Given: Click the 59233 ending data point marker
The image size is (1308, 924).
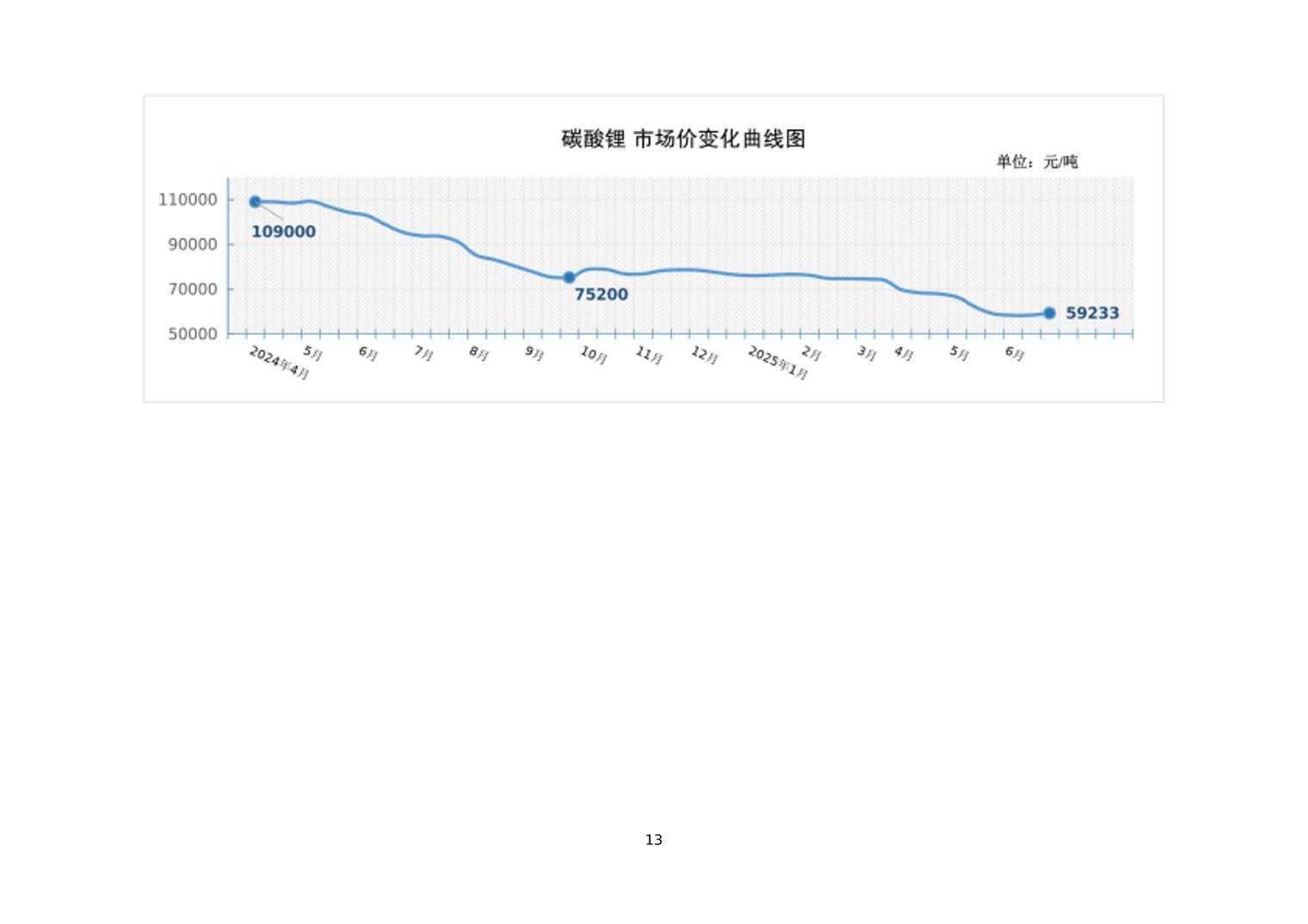Looking at the screenshot, I should [1049, 313].
